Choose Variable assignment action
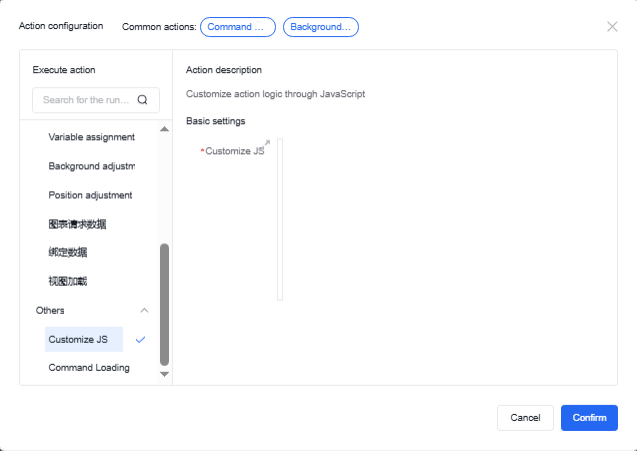 tap(91, 137)
